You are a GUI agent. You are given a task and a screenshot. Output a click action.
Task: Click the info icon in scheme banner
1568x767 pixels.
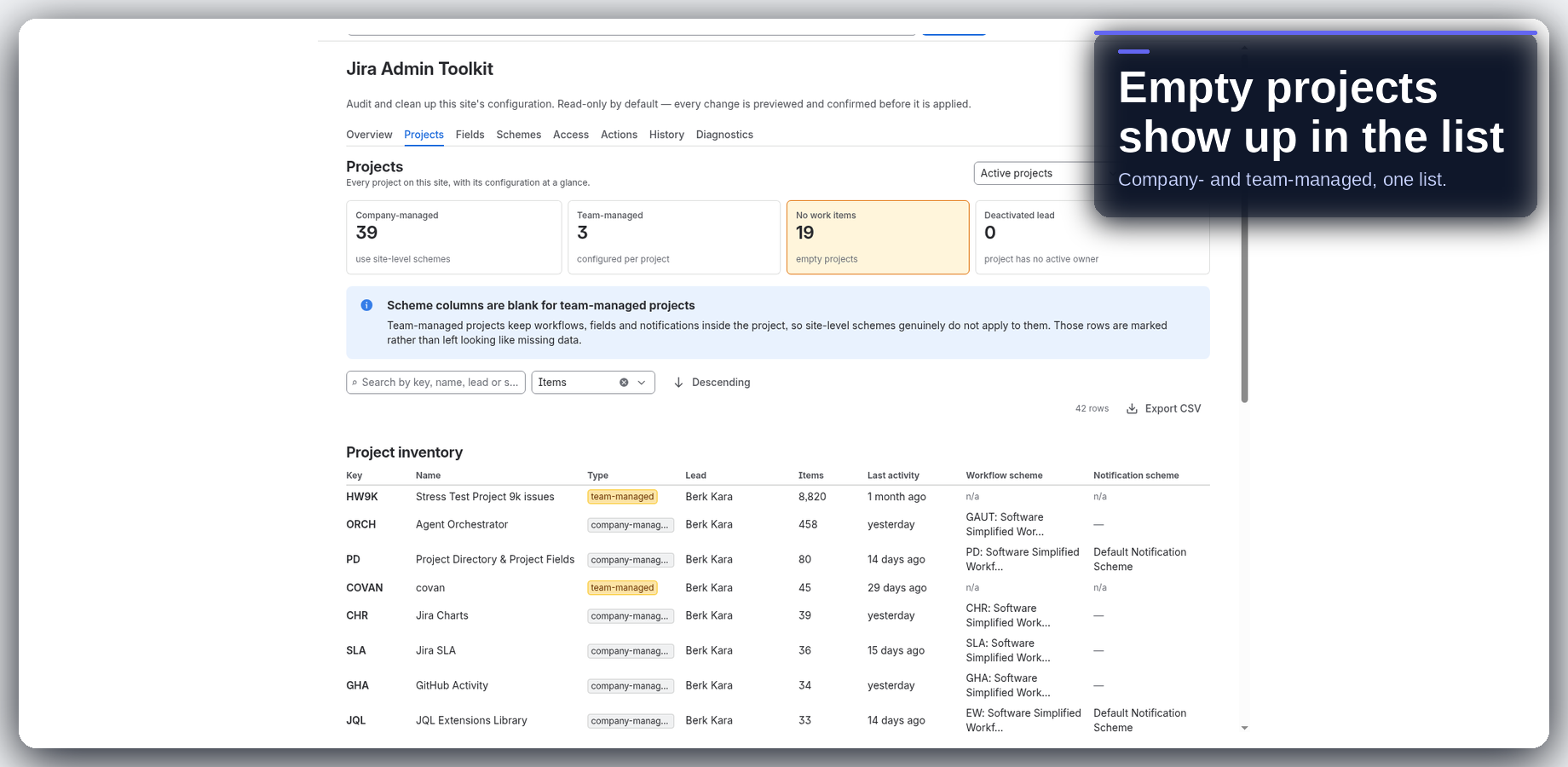click(x=366, y=305)
